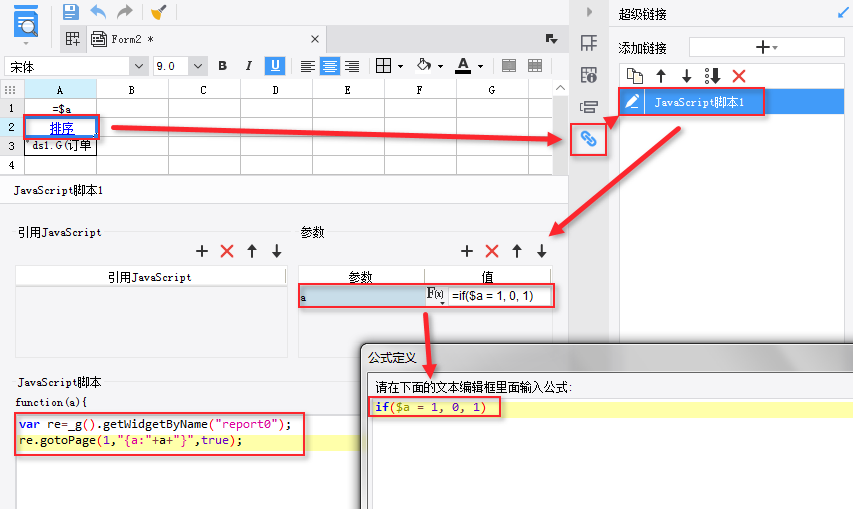Viewport: 853px width, 509px height.
Task: Move the parameter down
Action: pyautogui.click(x=542, y=251)
